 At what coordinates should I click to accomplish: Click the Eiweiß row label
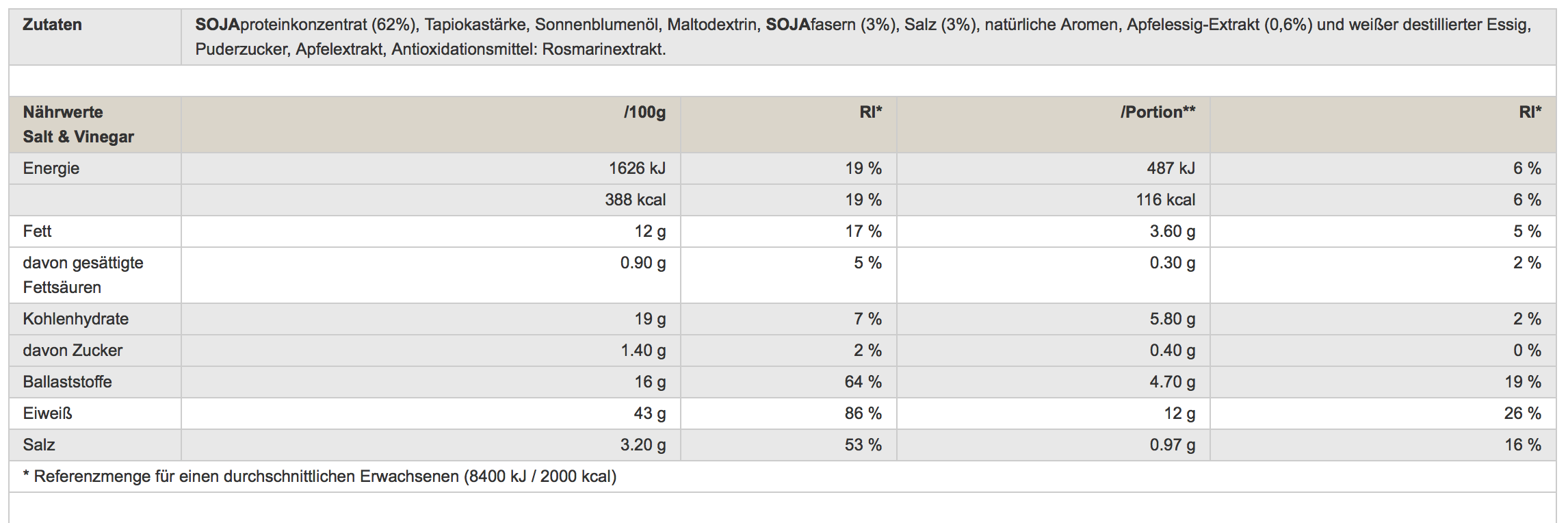click(47, 413)
